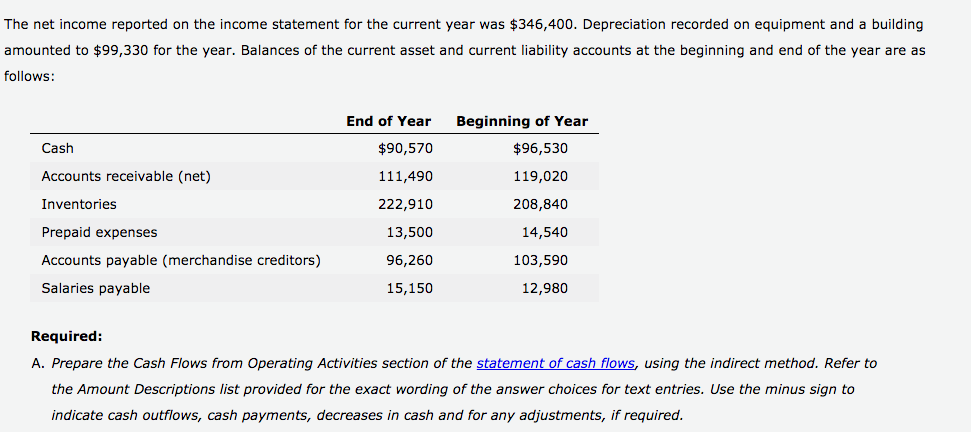Click the 12,980 salaries payable value

[544, 288]
